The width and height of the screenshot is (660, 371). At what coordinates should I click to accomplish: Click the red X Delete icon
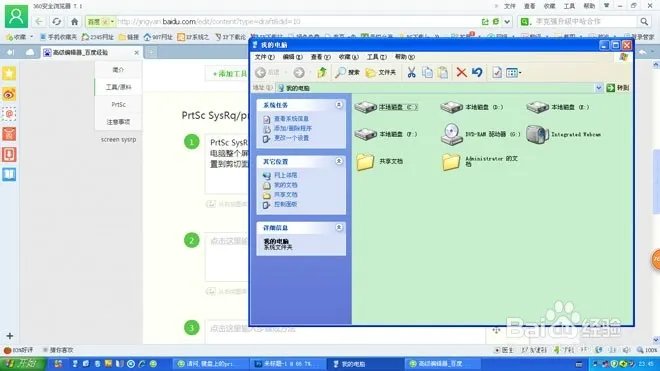(461, 72)
